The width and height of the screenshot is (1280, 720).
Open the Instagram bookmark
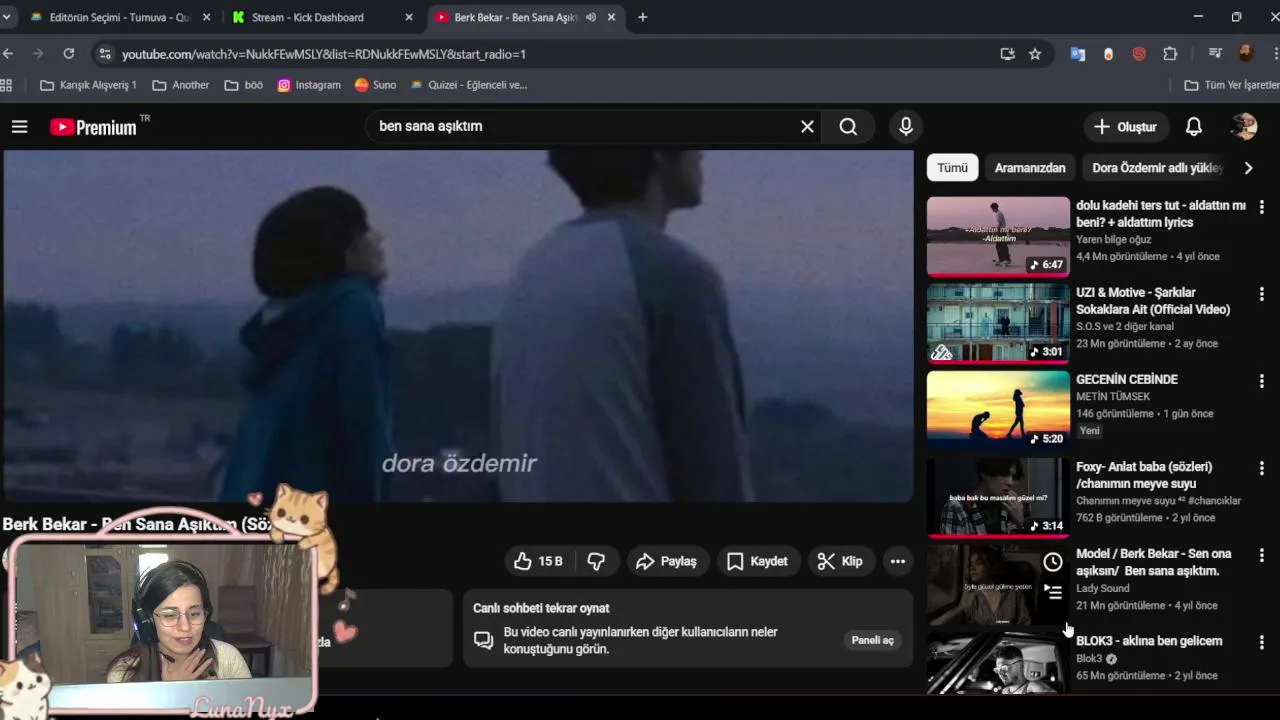309,85
